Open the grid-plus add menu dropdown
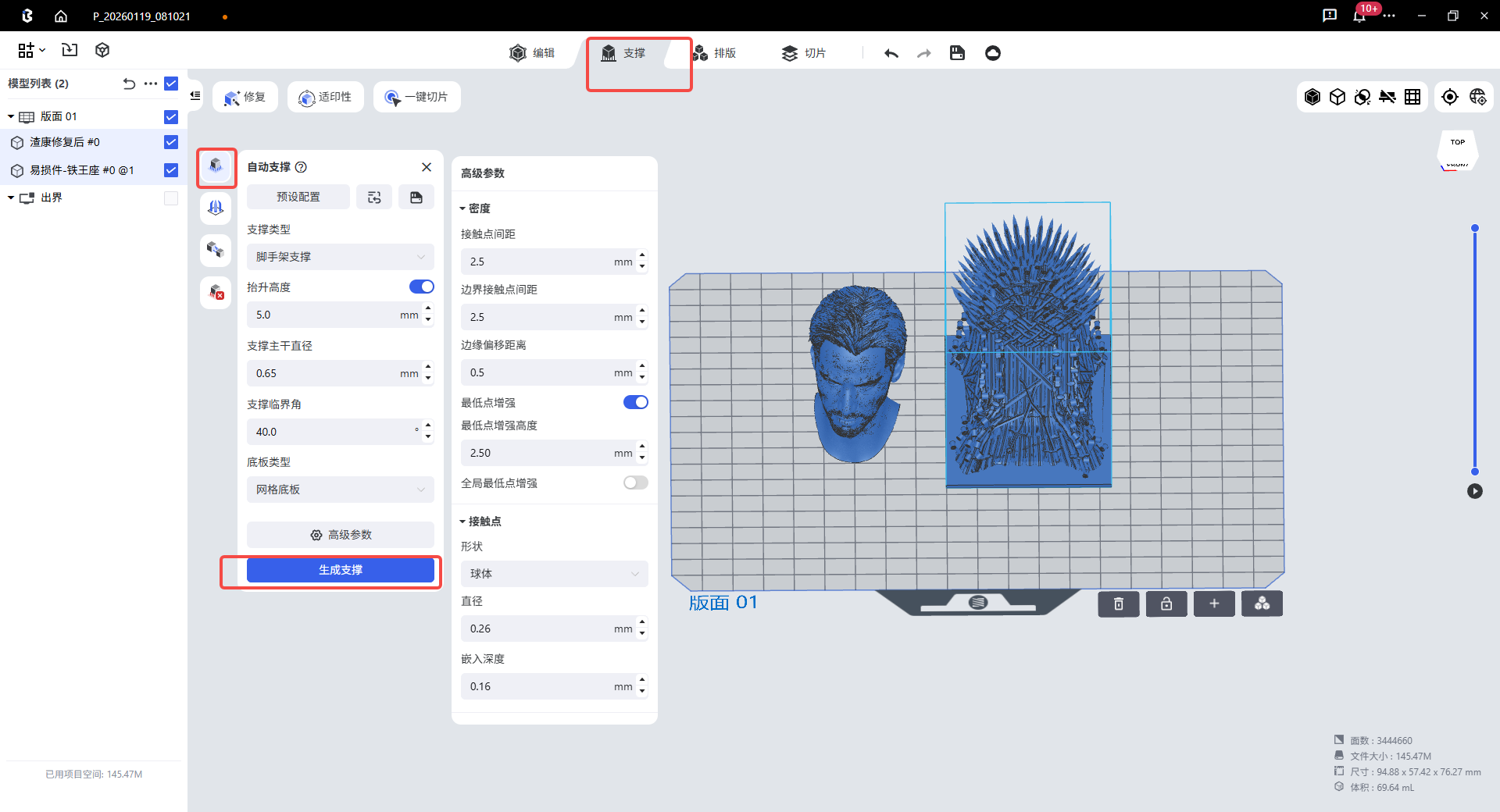1500x812 pixels. 31,50
